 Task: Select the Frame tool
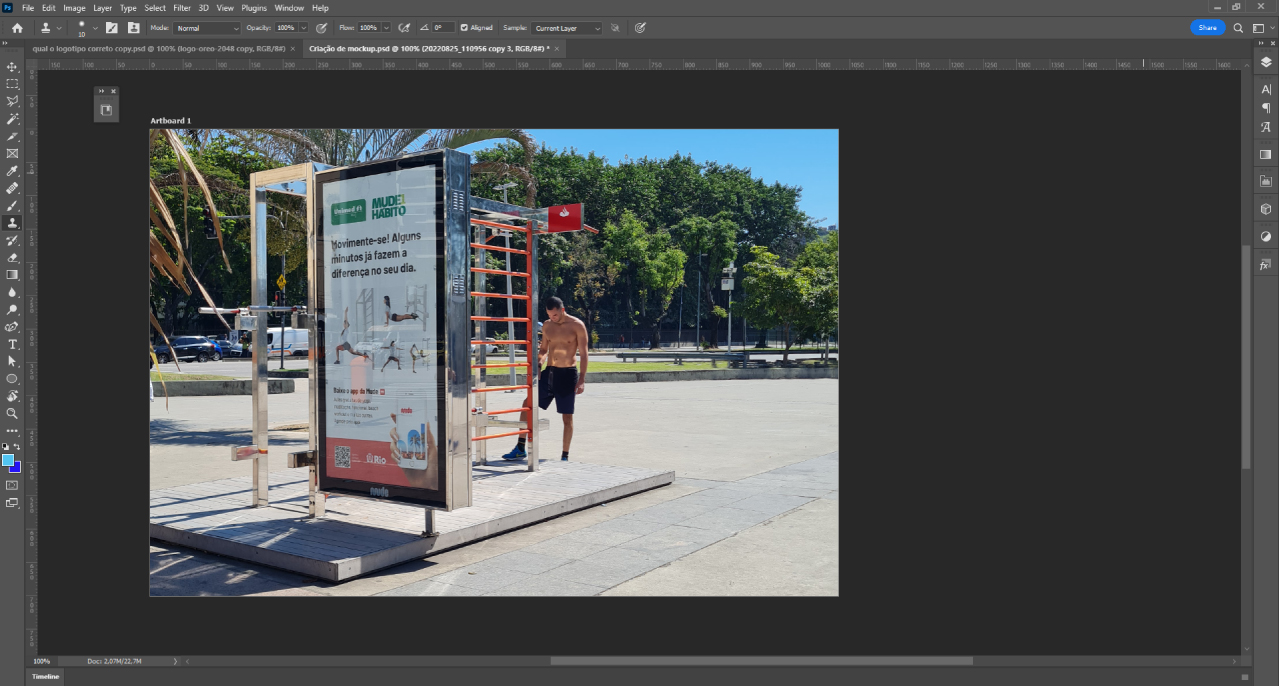(12, 153)
